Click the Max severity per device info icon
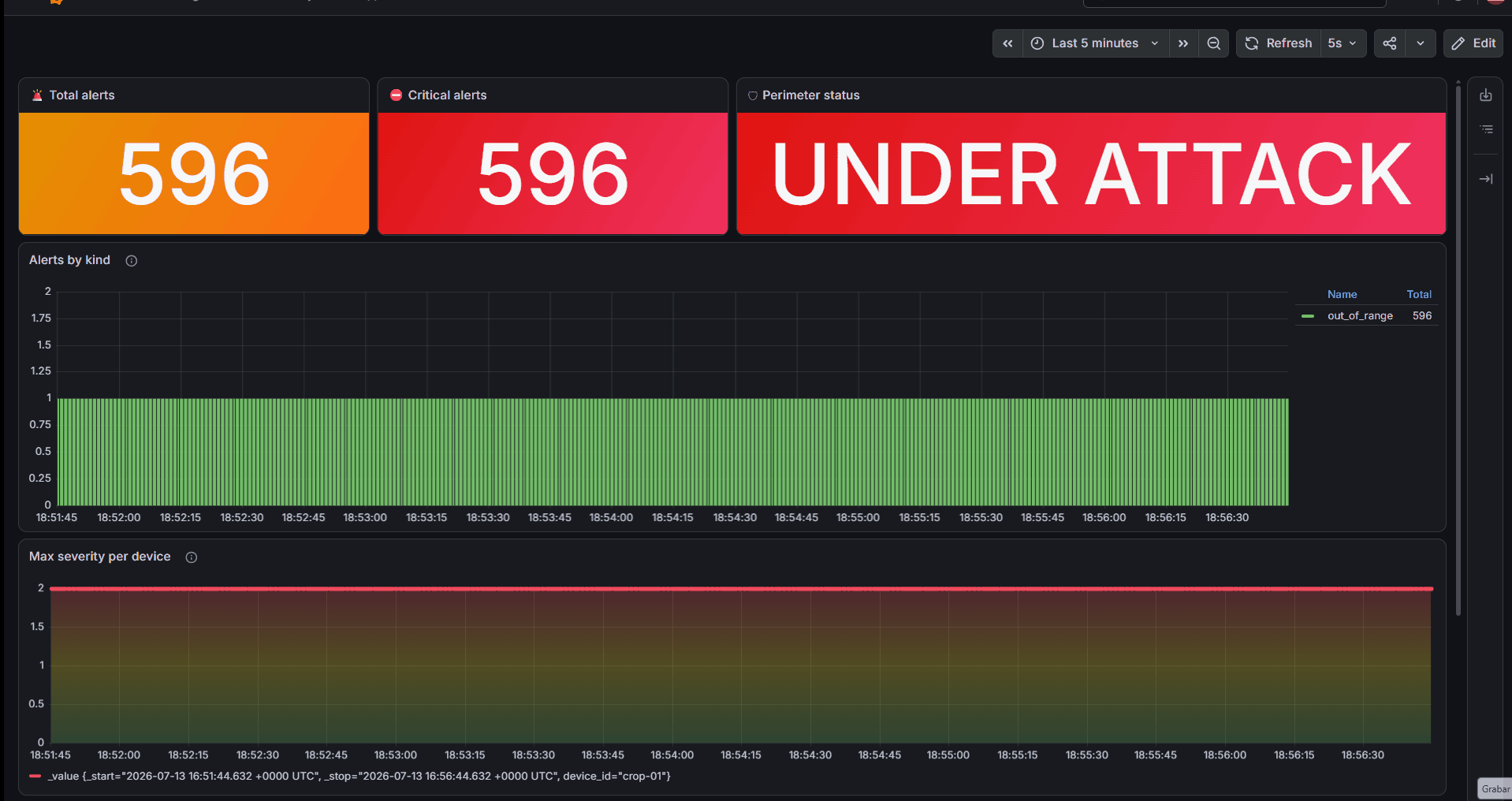The width and height of the screenshot is (1512, 801). coord(192,557)
